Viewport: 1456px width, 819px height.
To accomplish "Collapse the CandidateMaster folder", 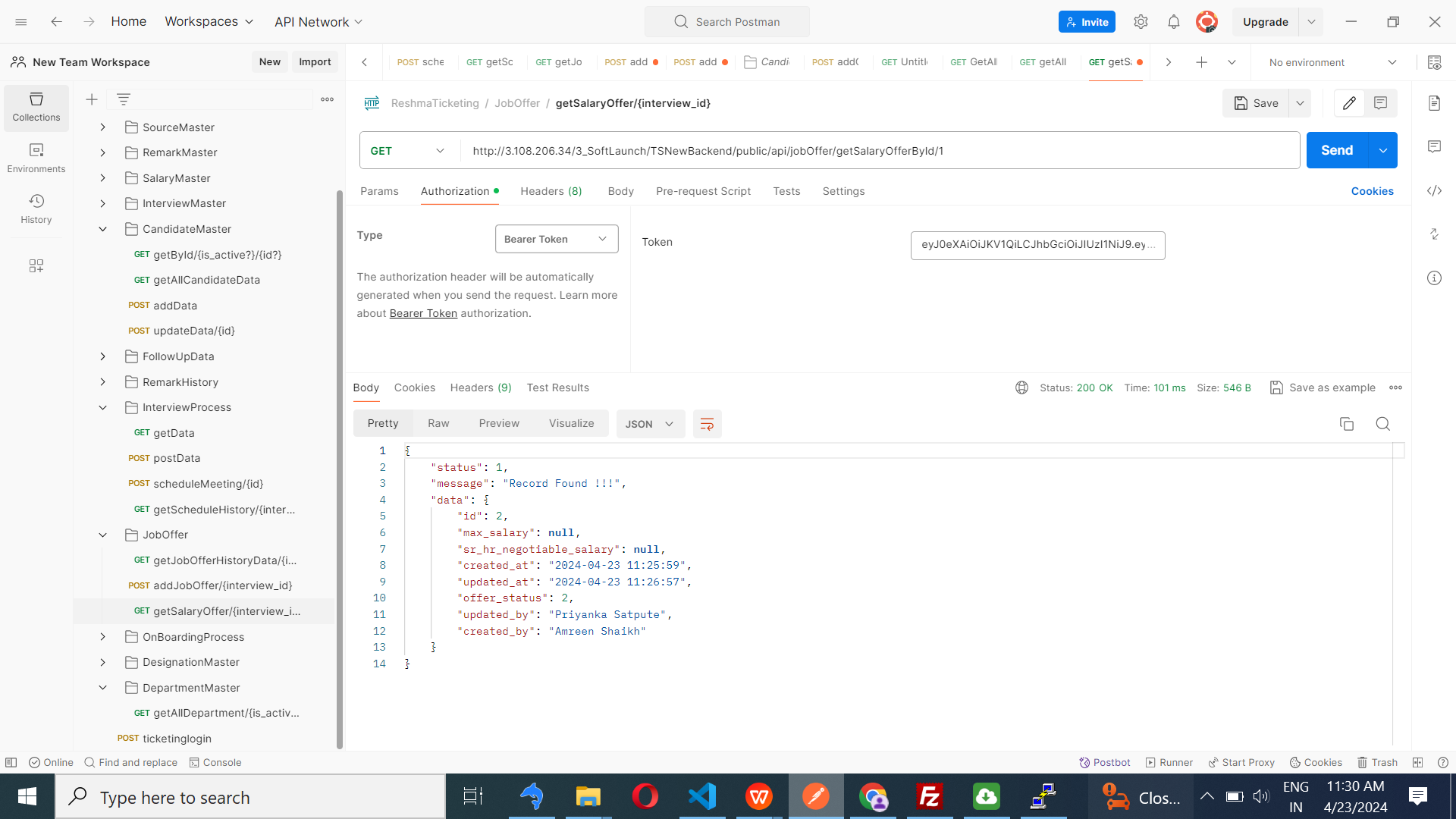I will coord(102,229).
